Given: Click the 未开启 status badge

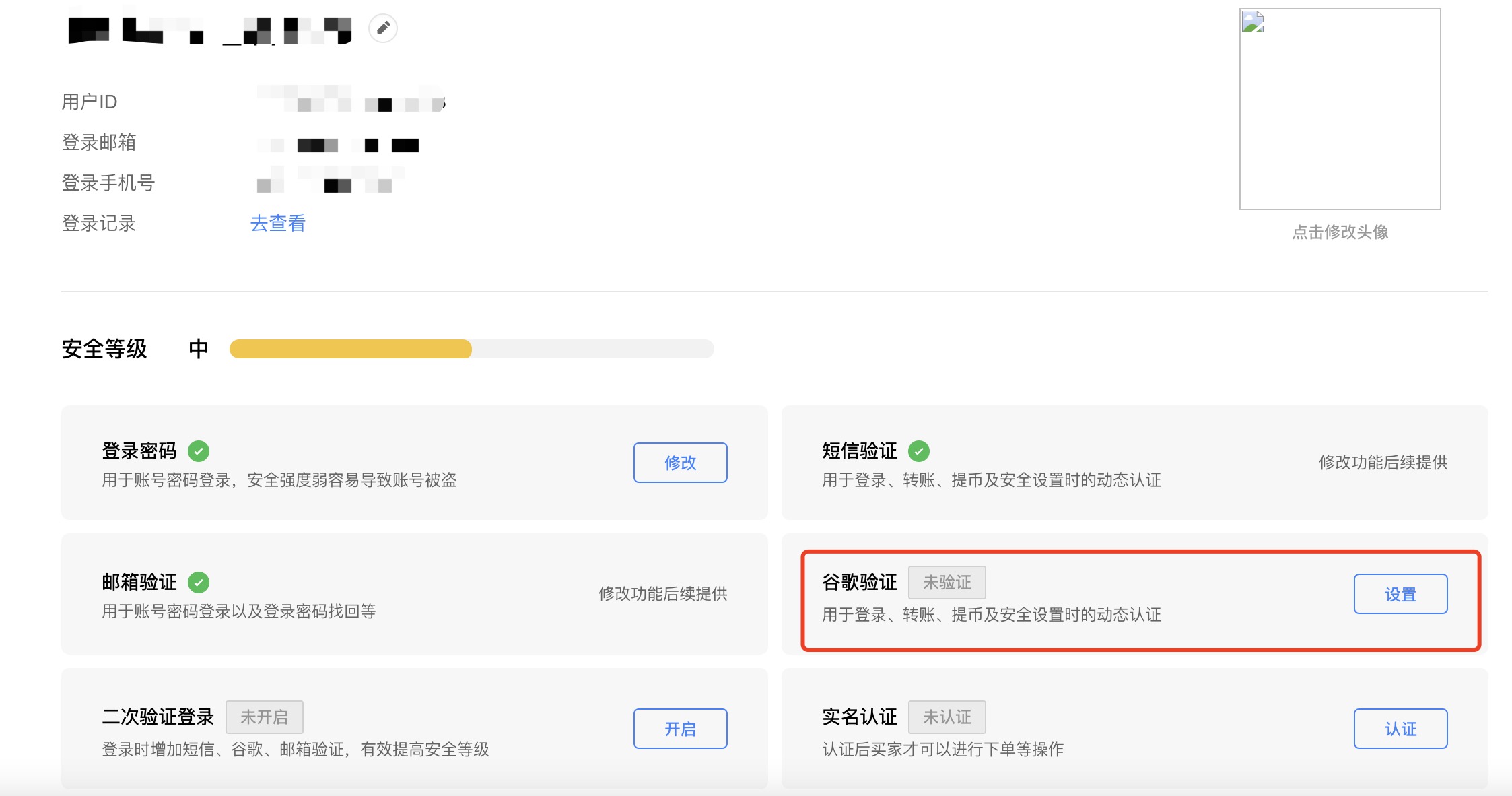Looking at the screenshot, I should coord(264,717).
